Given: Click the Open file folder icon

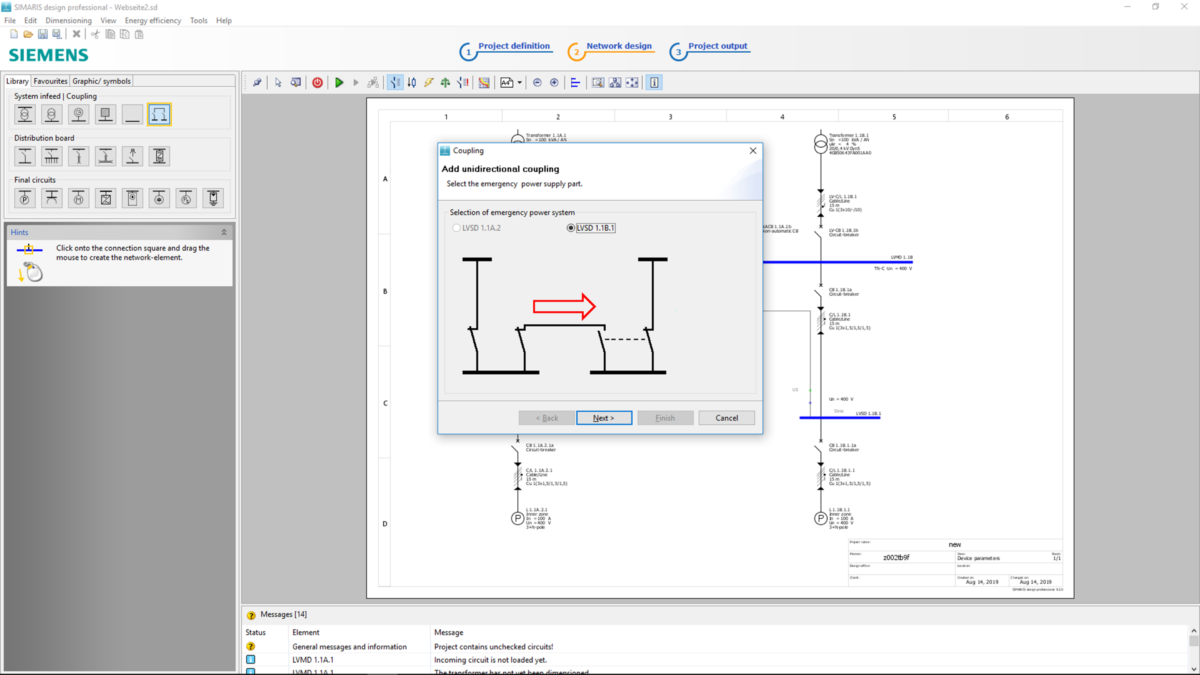Looking at the screenshot, I should coord(28,34).
